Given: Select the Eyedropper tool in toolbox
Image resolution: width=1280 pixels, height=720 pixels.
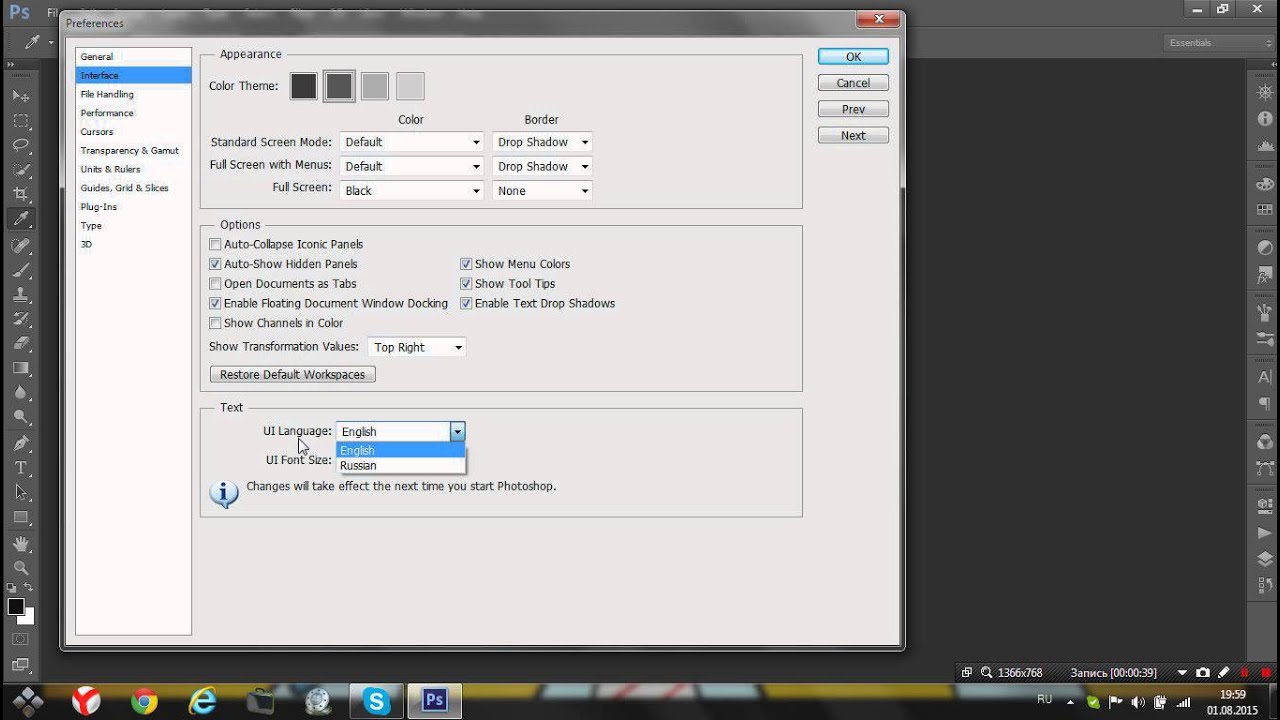Looking at the screenshot, I should [21, 219].
